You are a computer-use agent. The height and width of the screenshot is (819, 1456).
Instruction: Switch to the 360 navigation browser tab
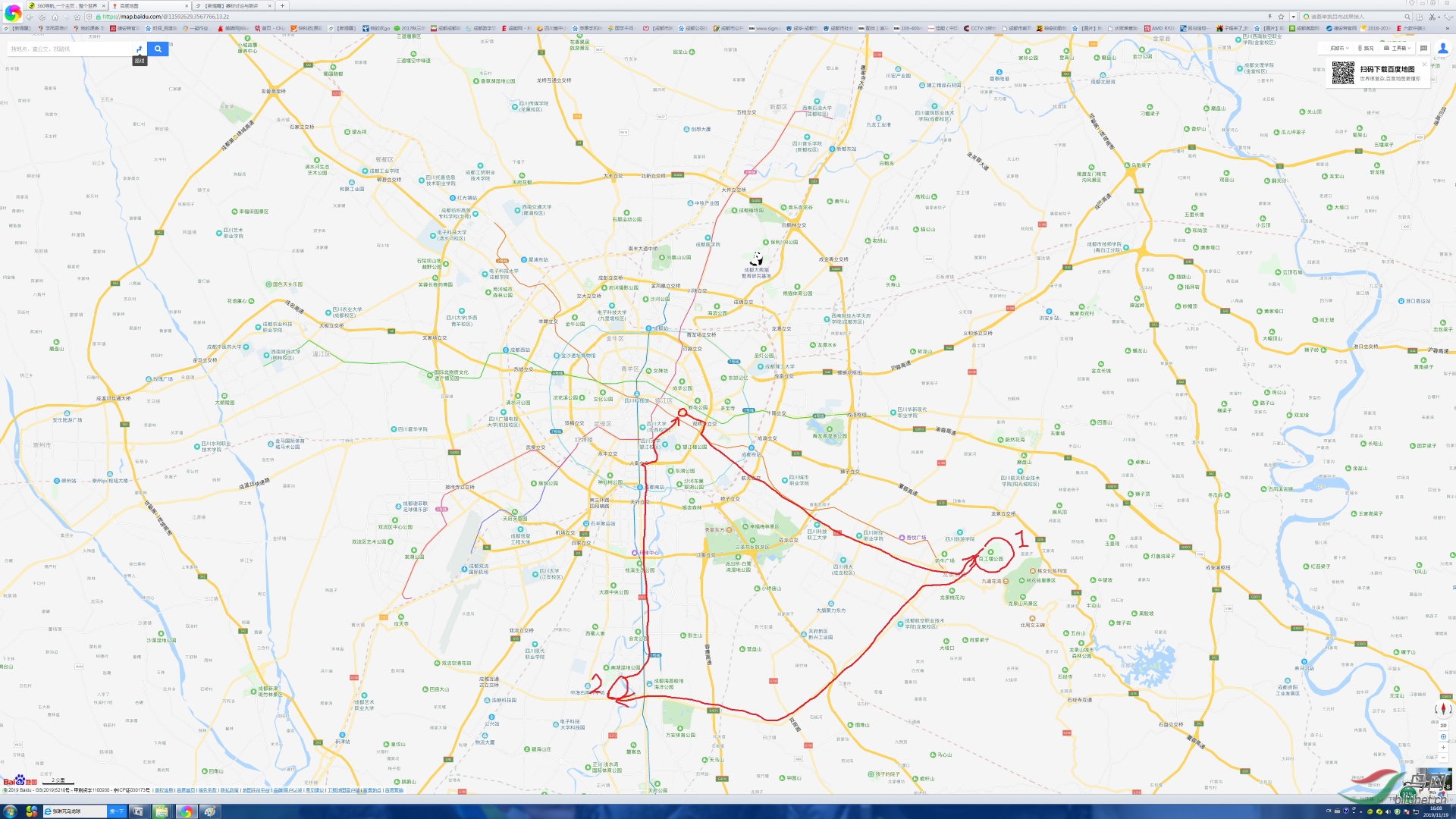click(x=67, y=5)
